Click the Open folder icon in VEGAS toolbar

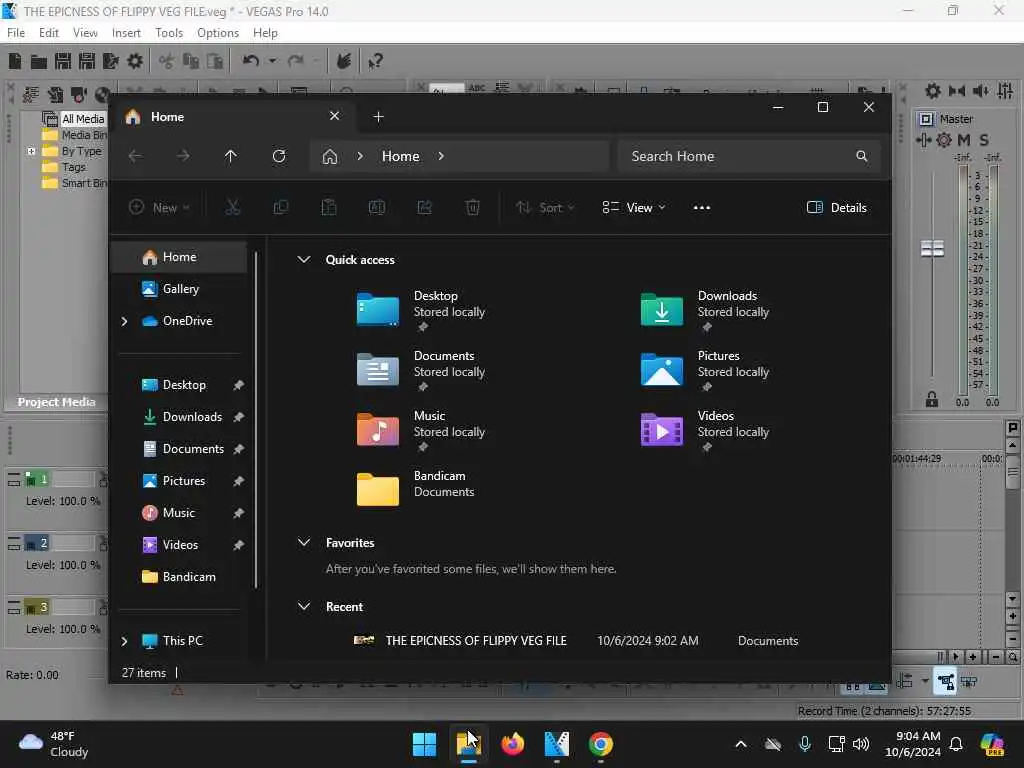point(39,62)
